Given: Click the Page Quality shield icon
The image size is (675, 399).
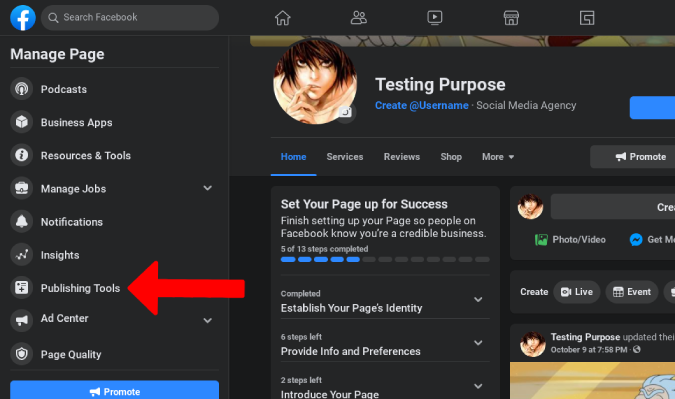Looking at the screenshot, I should coord(22,354).
